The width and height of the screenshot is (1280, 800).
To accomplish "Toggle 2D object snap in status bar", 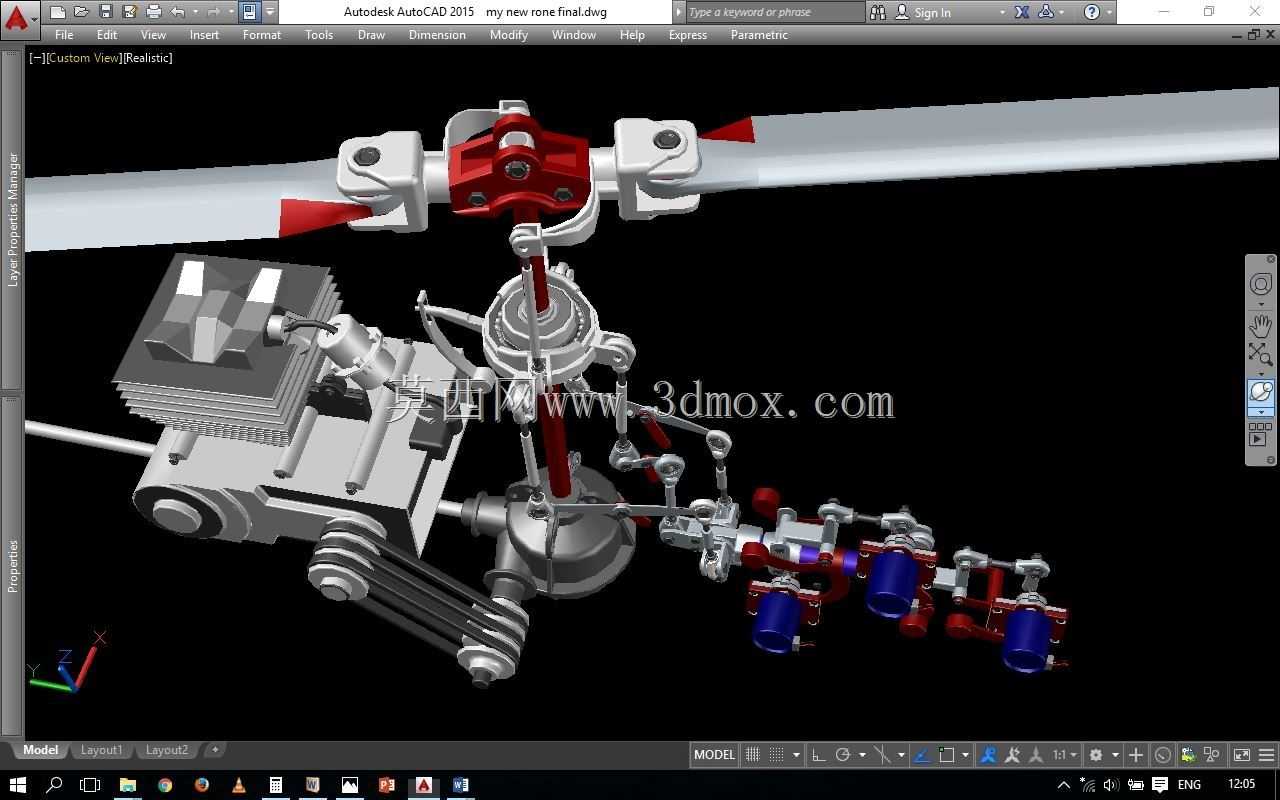I will [947, 755].
